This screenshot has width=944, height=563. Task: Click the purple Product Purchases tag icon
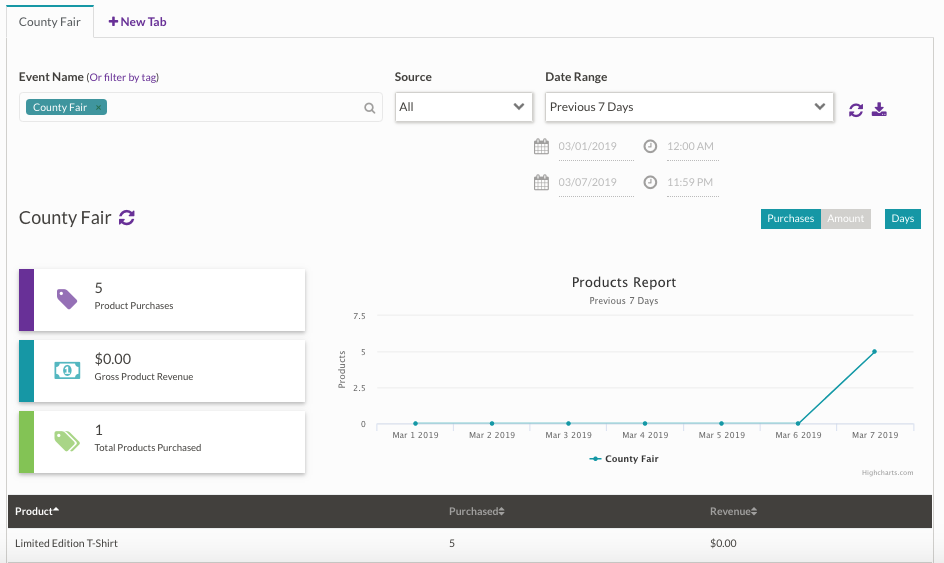click(67, 298)
